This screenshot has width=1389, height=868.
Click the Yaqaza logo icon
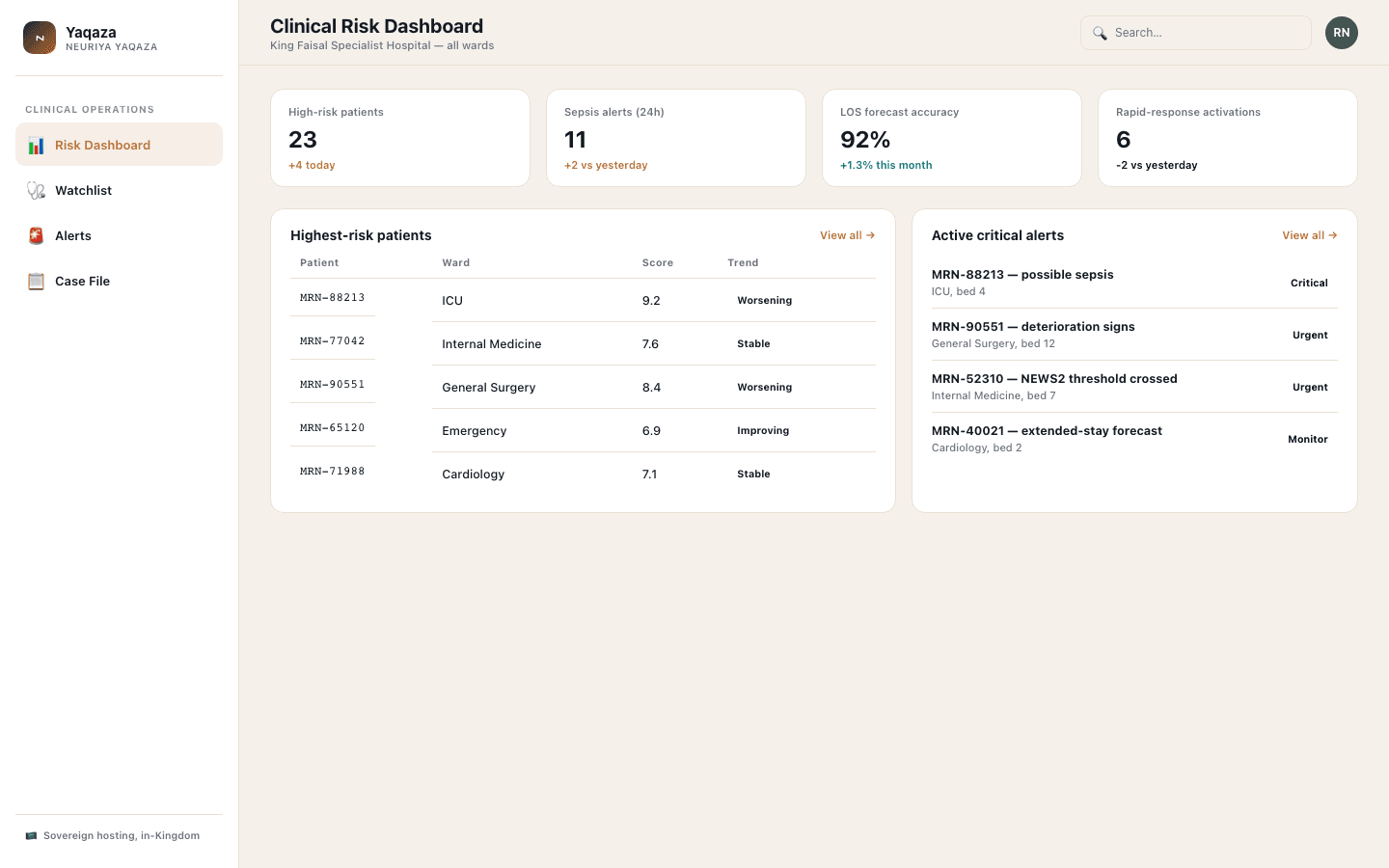pyautogui.click(x=40, y=38)
